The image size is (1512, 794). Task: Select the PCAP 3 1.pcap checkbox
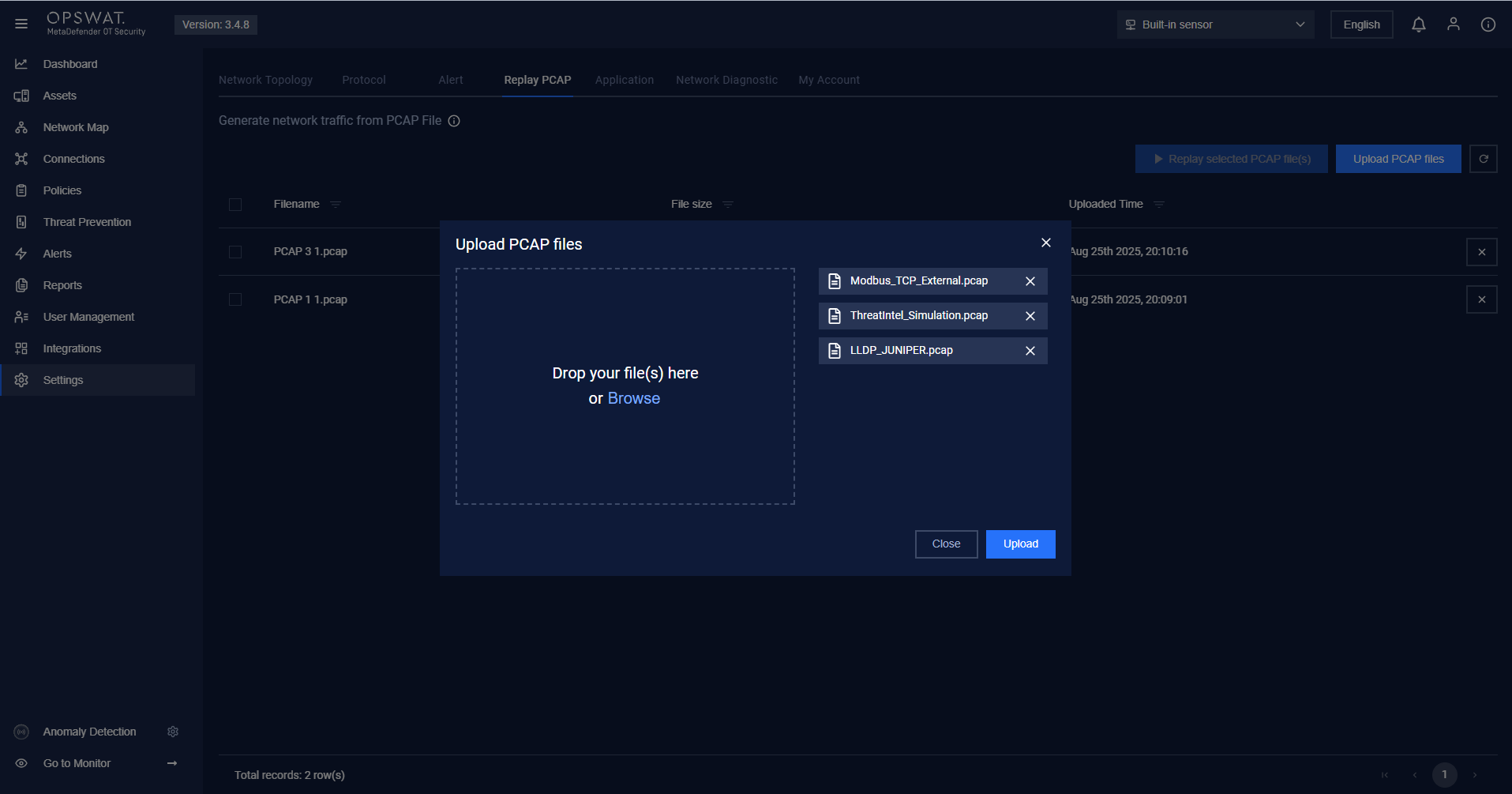point(235,252)
